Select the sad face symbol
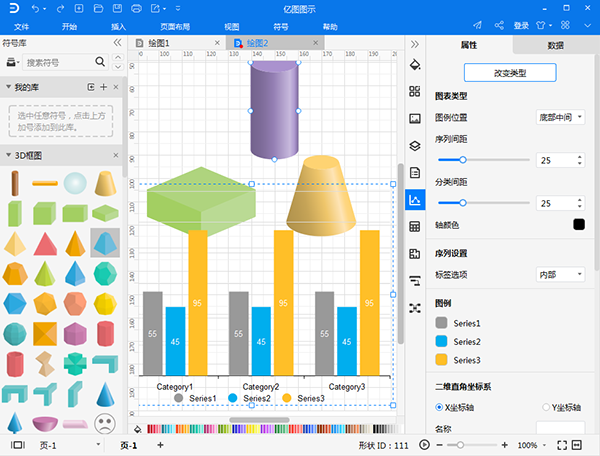This screenshot has width=600, height=456. (105, 423)
